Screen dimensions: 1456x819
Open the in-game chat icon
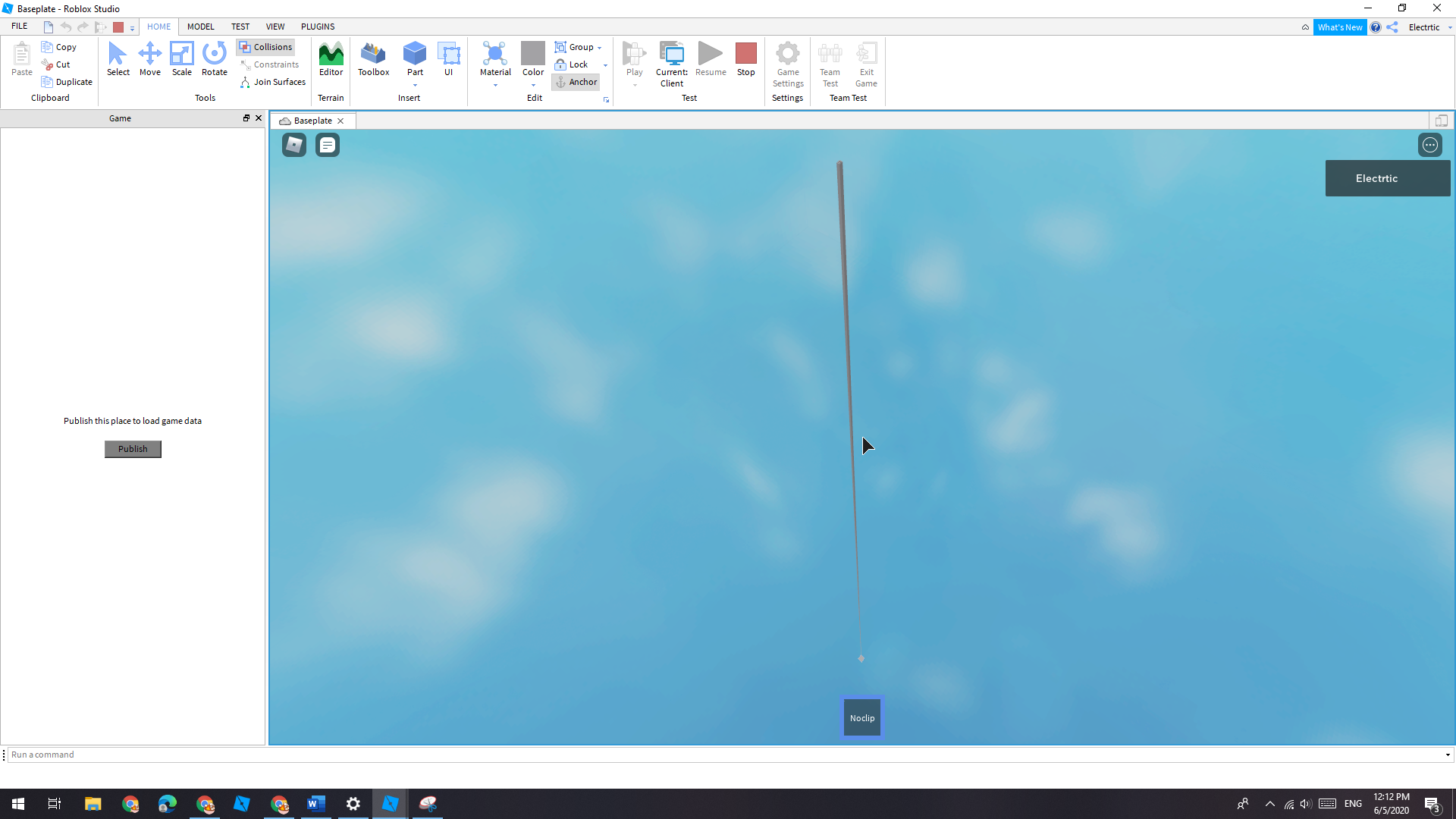tap(328, 145)
